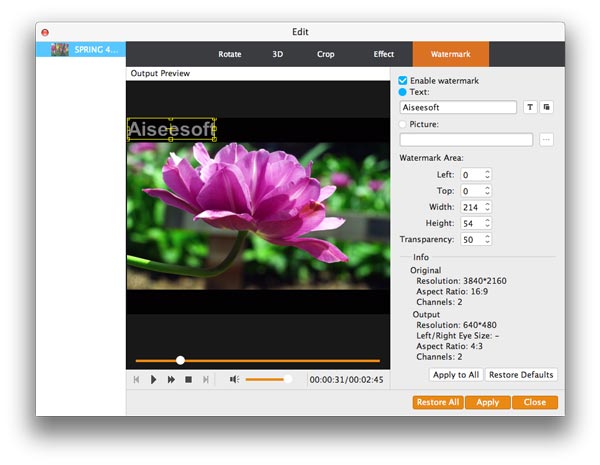The height and width of the screenshot is (465, 600).
Task: Switch to the Rotate tab
Action: tap(230, 54)
